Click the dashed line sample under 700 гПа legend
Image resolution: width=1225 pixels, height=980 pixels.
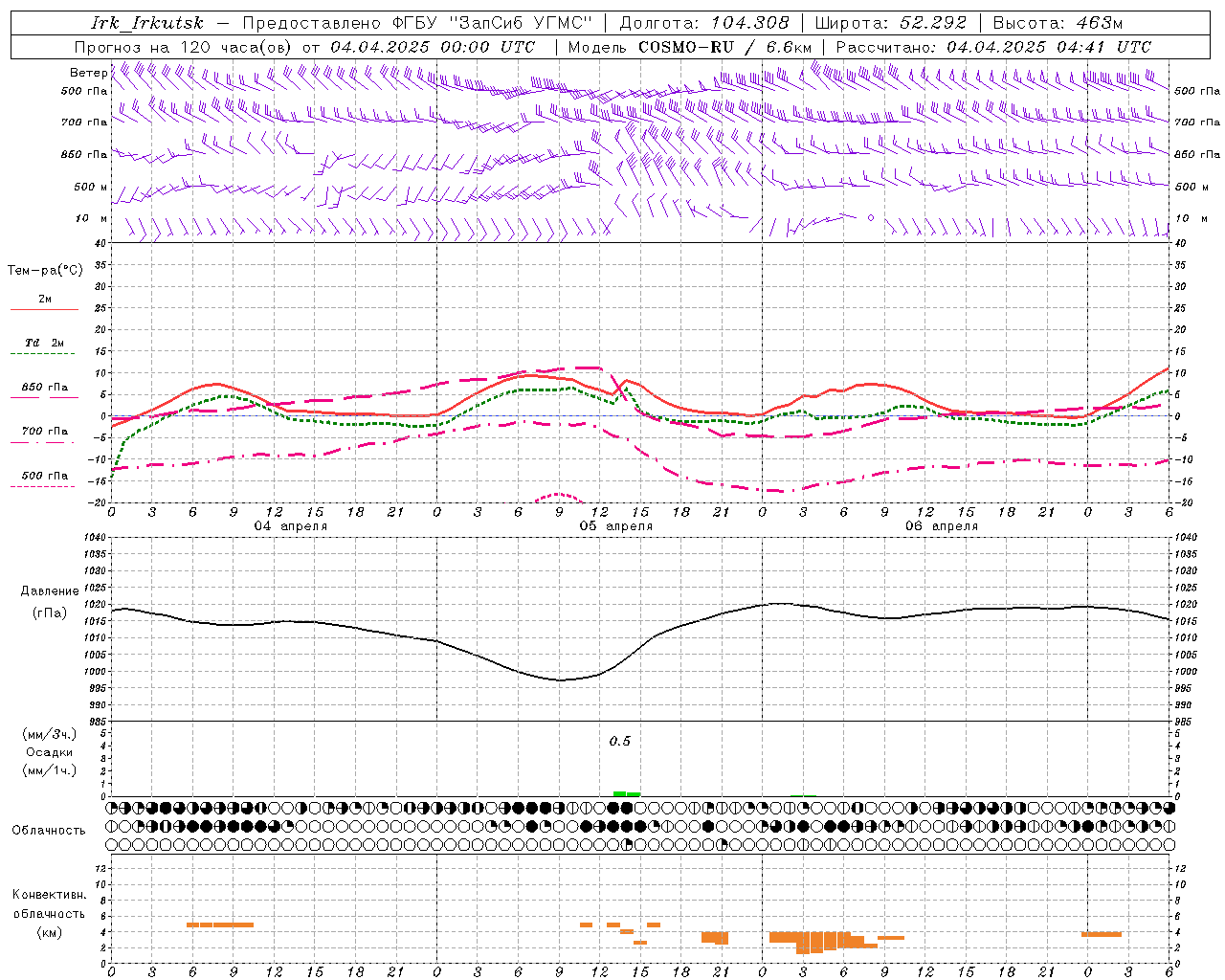42,443
